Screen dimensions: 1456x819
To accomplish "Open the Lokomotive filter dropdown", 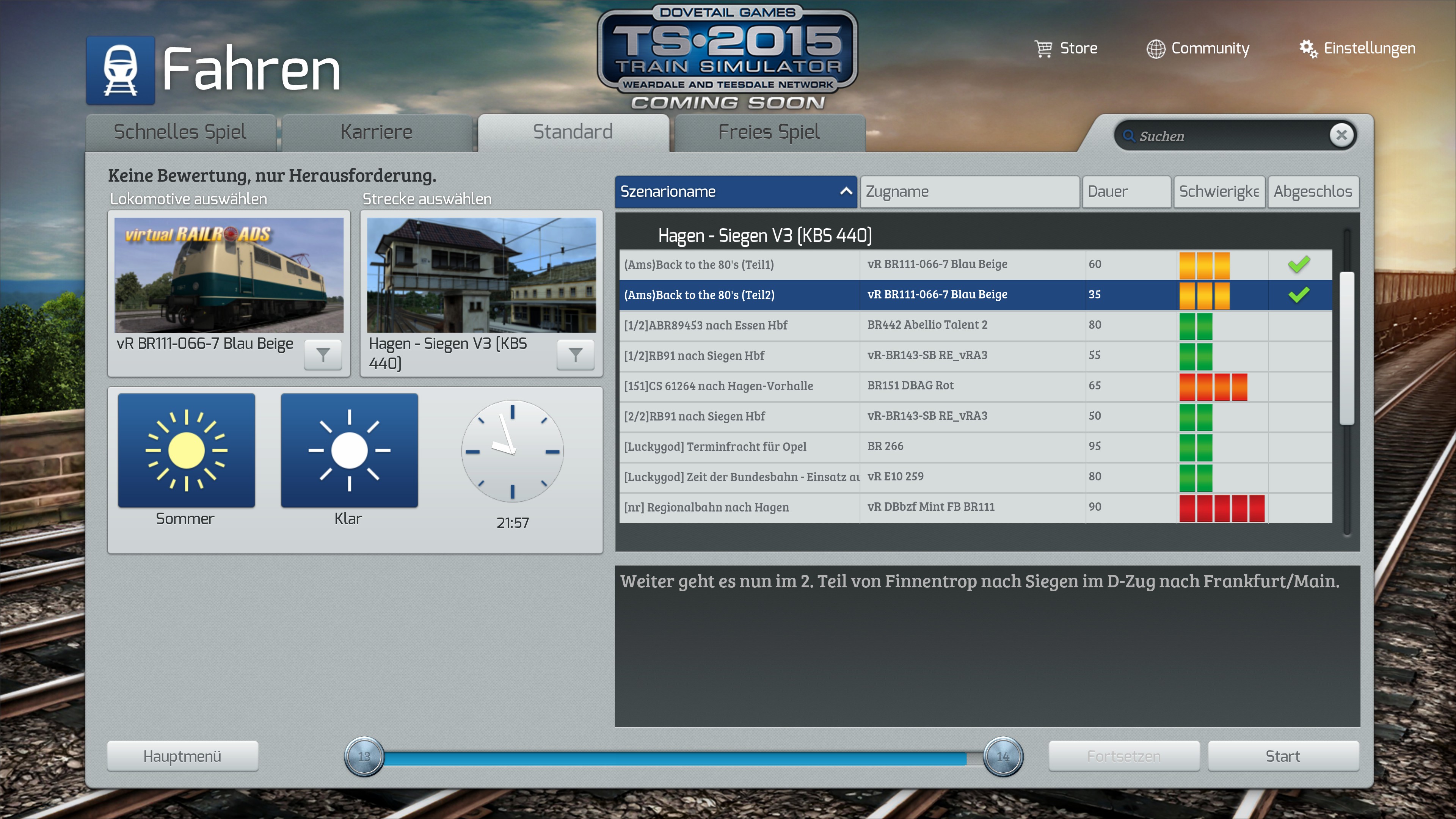I will coord(323,355).
